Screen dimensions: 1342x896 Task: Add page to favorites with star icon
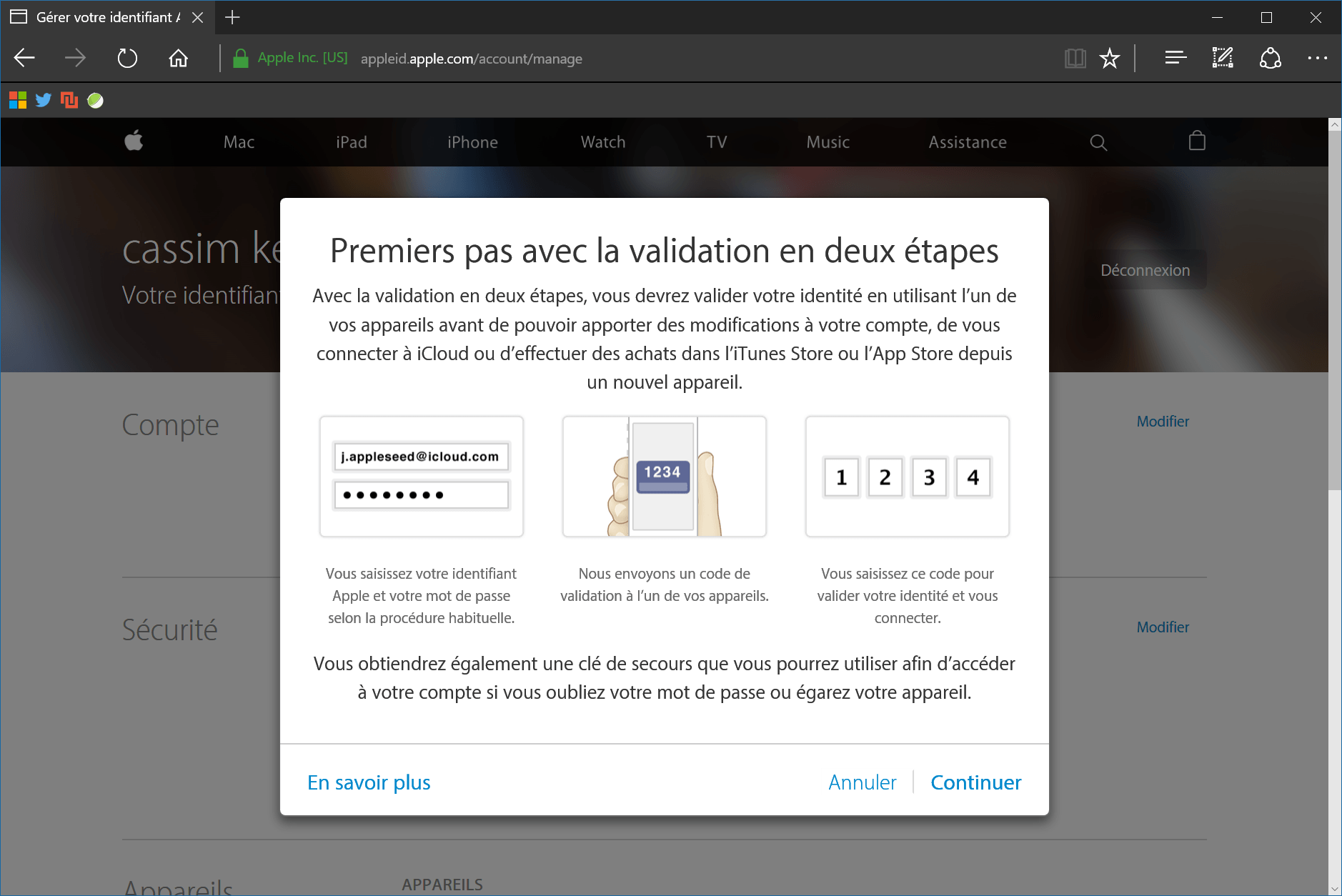pyautogui.click(x=1109, y=58)
